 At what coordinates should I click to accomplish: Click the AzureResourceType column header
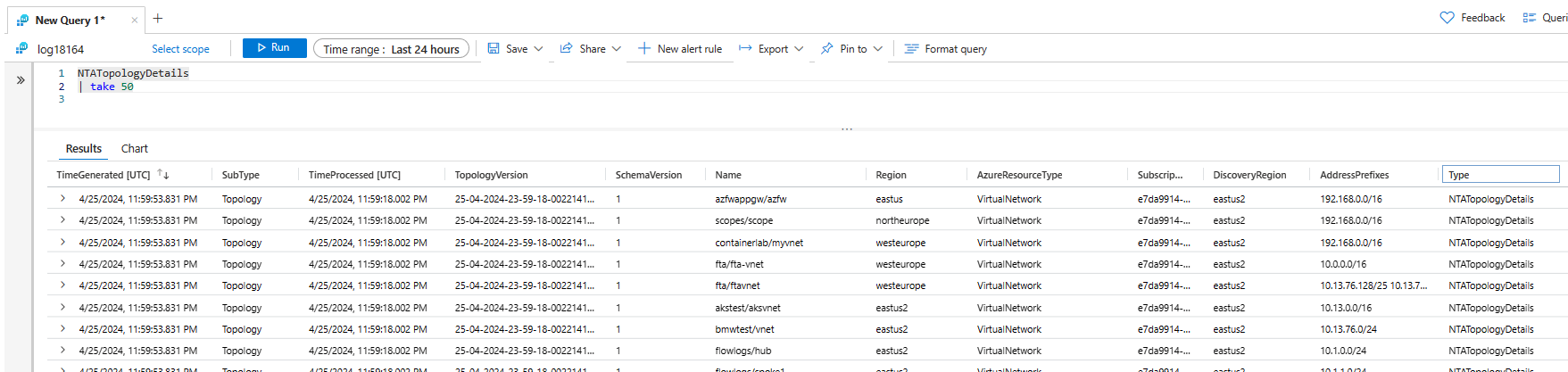pyautogui.click(x=1019, y=175)
